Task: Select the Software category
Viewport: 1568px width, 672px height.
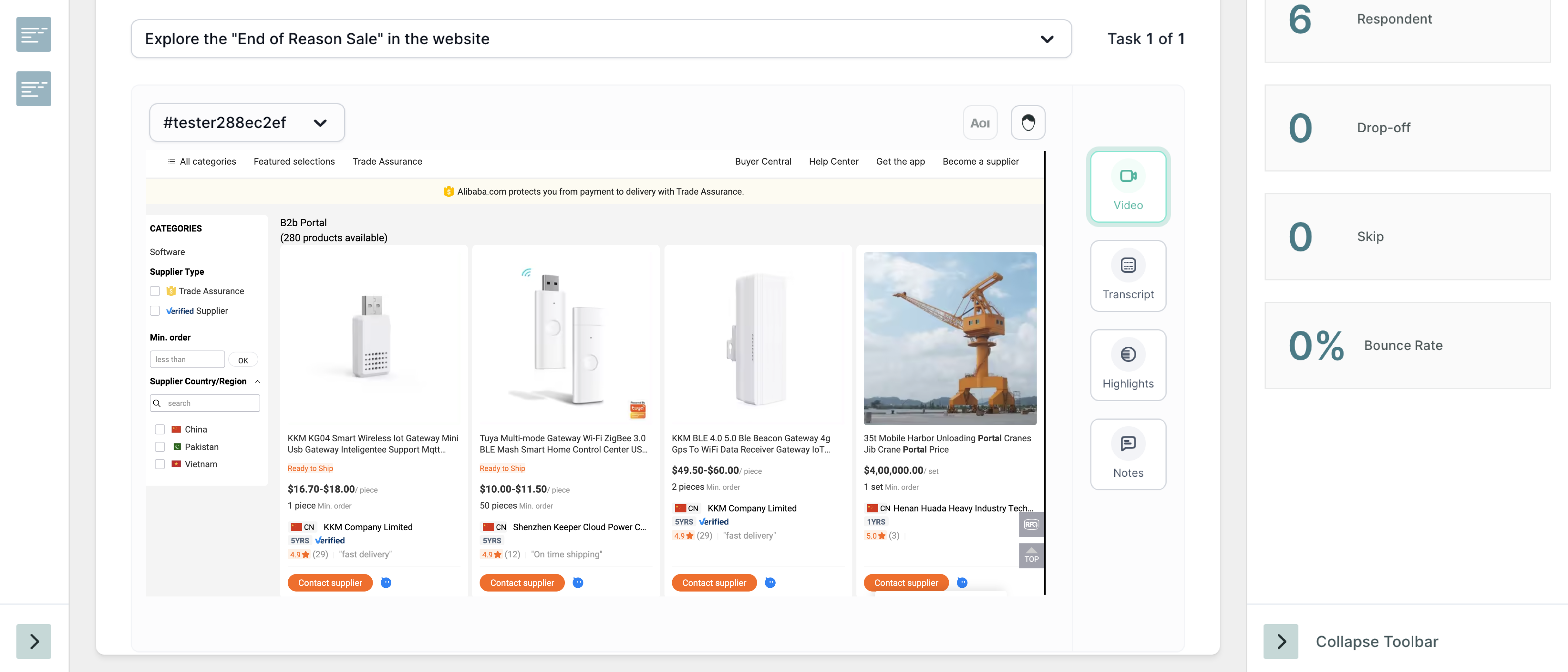Action: [x=167, y=252]
